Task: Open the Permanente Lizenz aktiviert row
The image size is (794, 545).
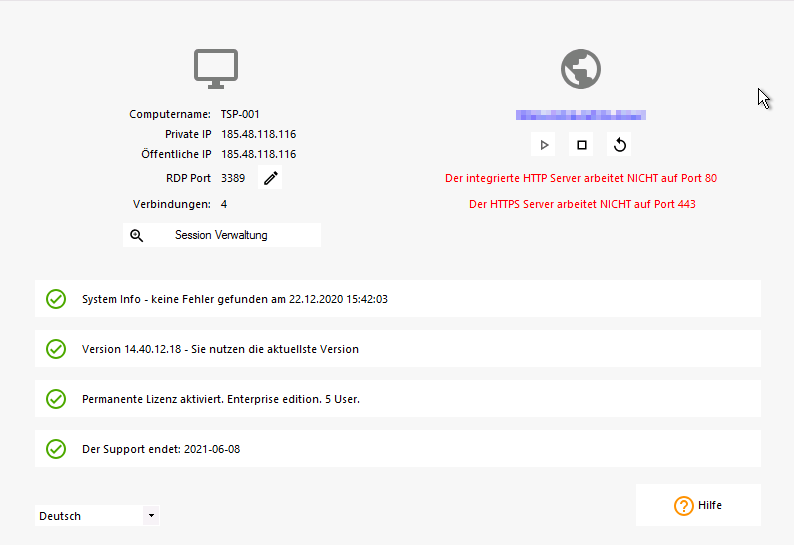Action: point(398,399)
